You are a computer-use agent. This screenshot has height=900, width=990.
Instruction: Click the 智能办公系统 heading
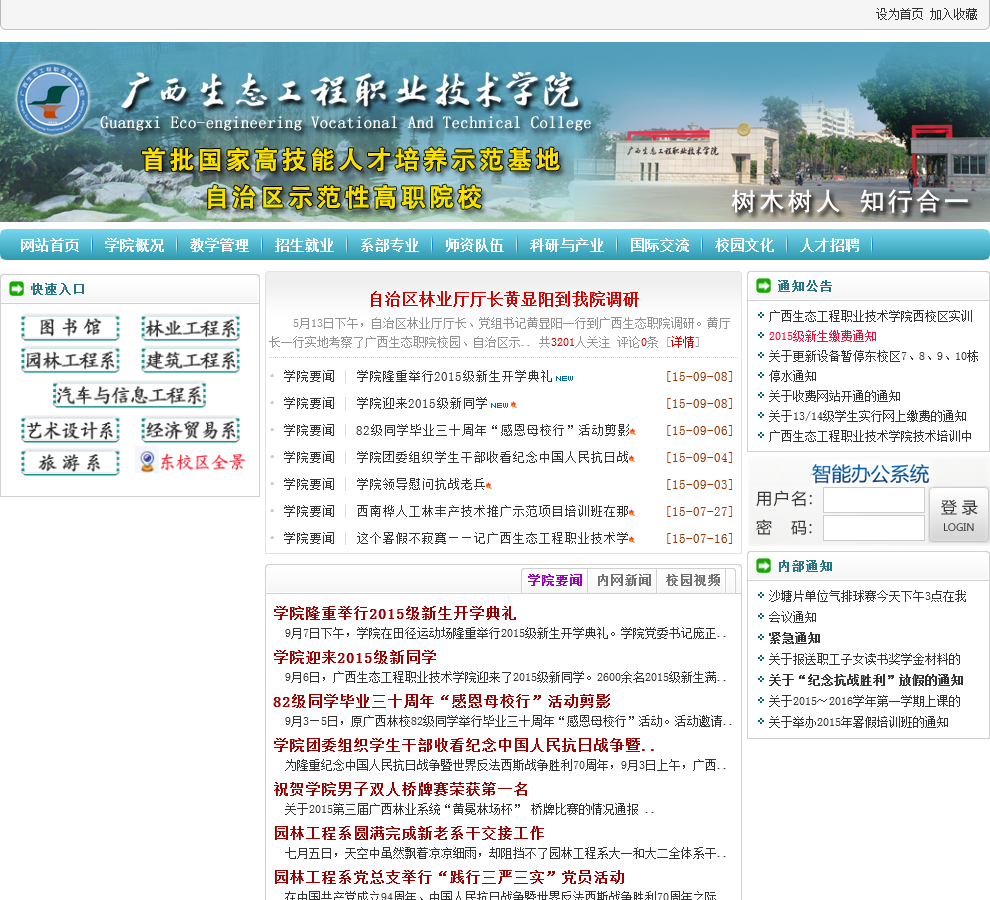click(870, 474)
